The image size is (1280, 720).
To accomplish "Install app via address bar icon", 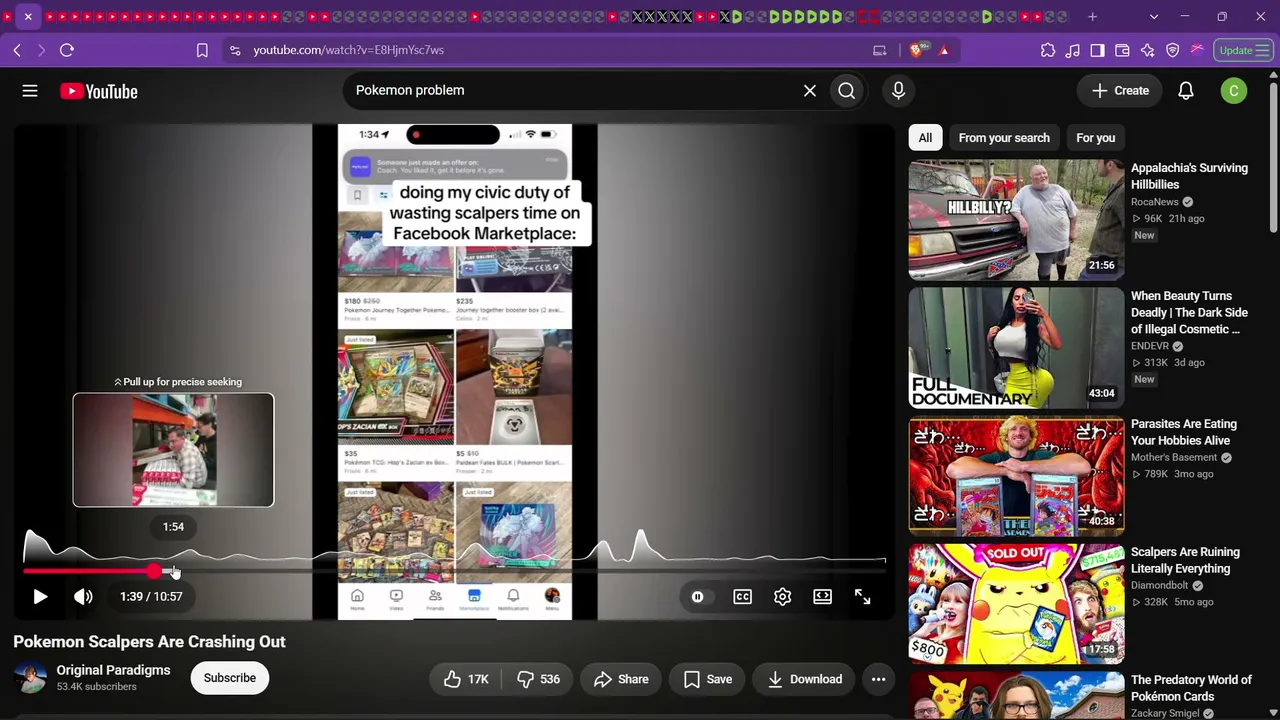I will [880, 50].
